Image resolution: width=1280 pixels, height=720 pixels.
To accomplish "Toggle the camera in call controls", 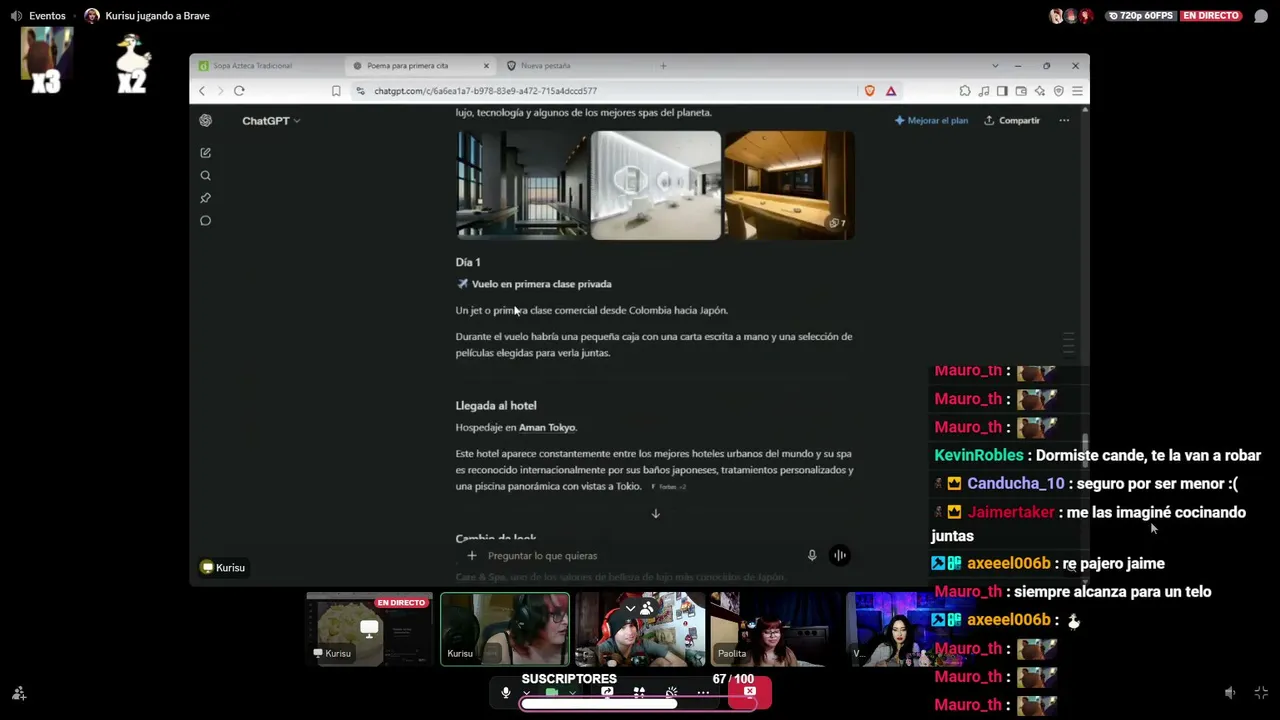I will point(552,692).
